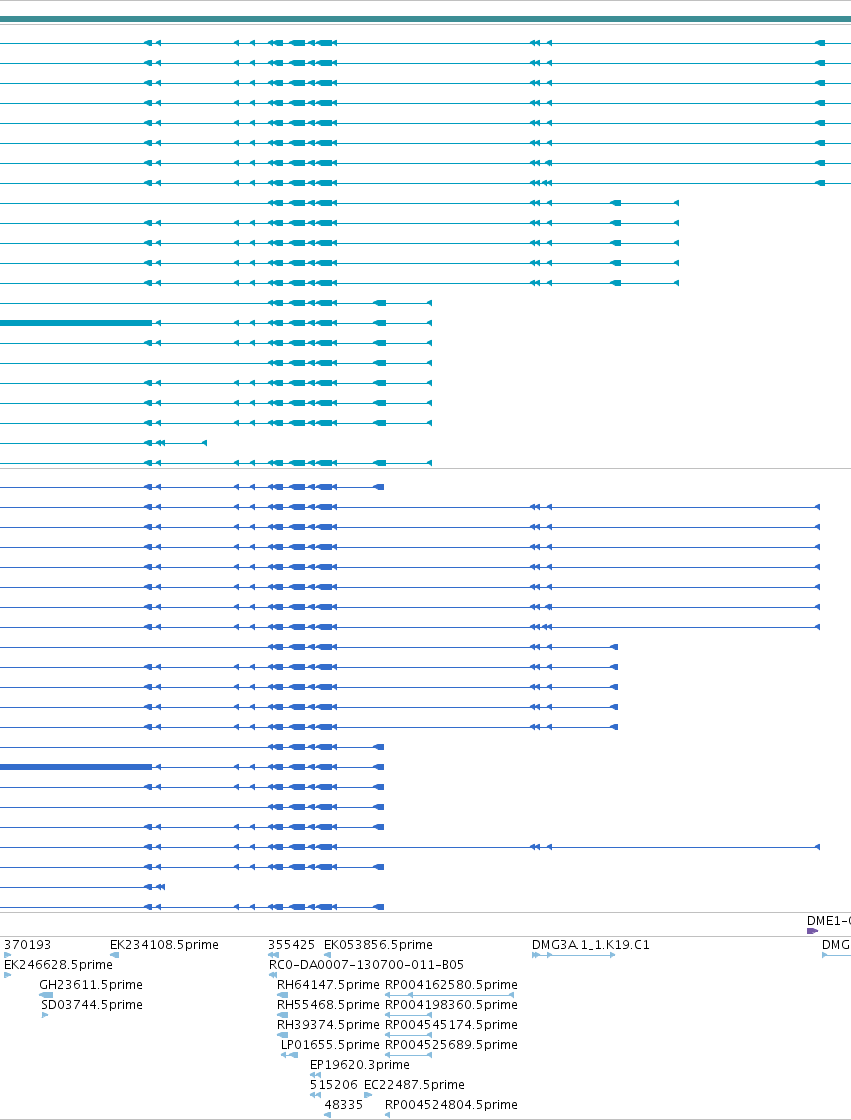Click the RP004162580.5prime label

[x=451, y=984]
